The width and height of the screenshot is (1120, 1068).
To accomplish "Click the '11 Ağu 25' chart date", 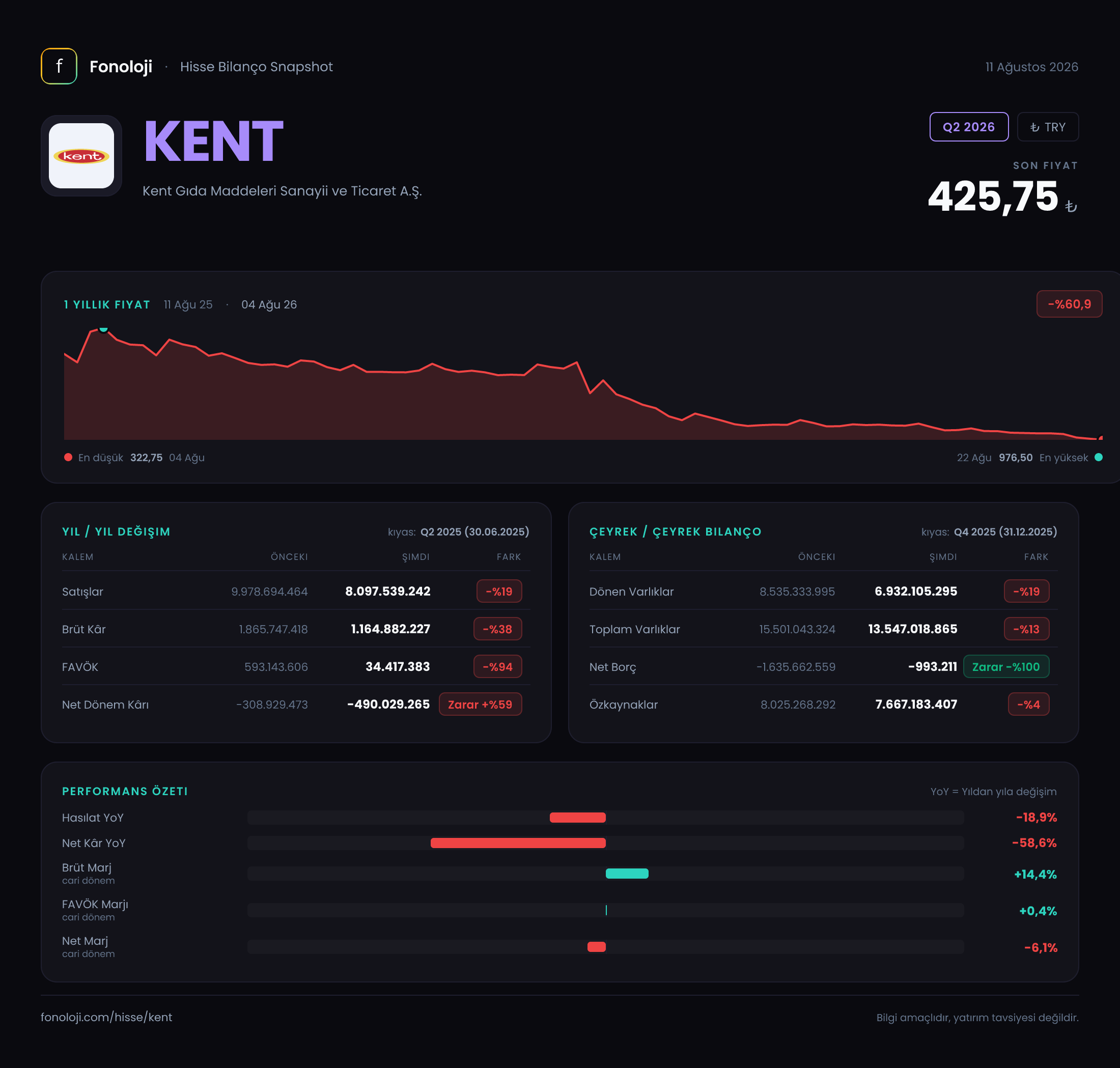I will tap(188, 304).
